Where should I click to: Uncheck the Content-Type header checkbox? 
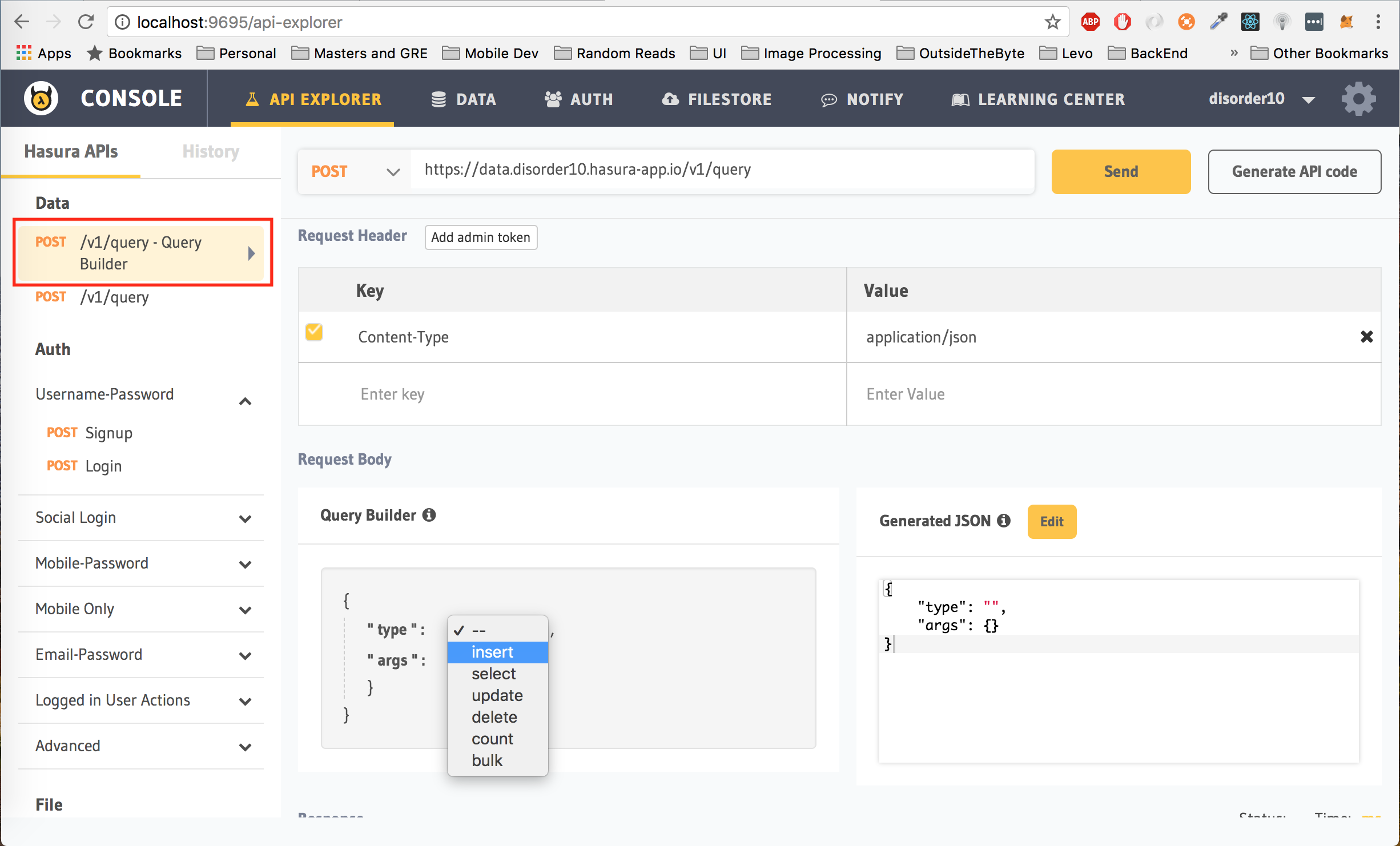(x=314, y=332)
